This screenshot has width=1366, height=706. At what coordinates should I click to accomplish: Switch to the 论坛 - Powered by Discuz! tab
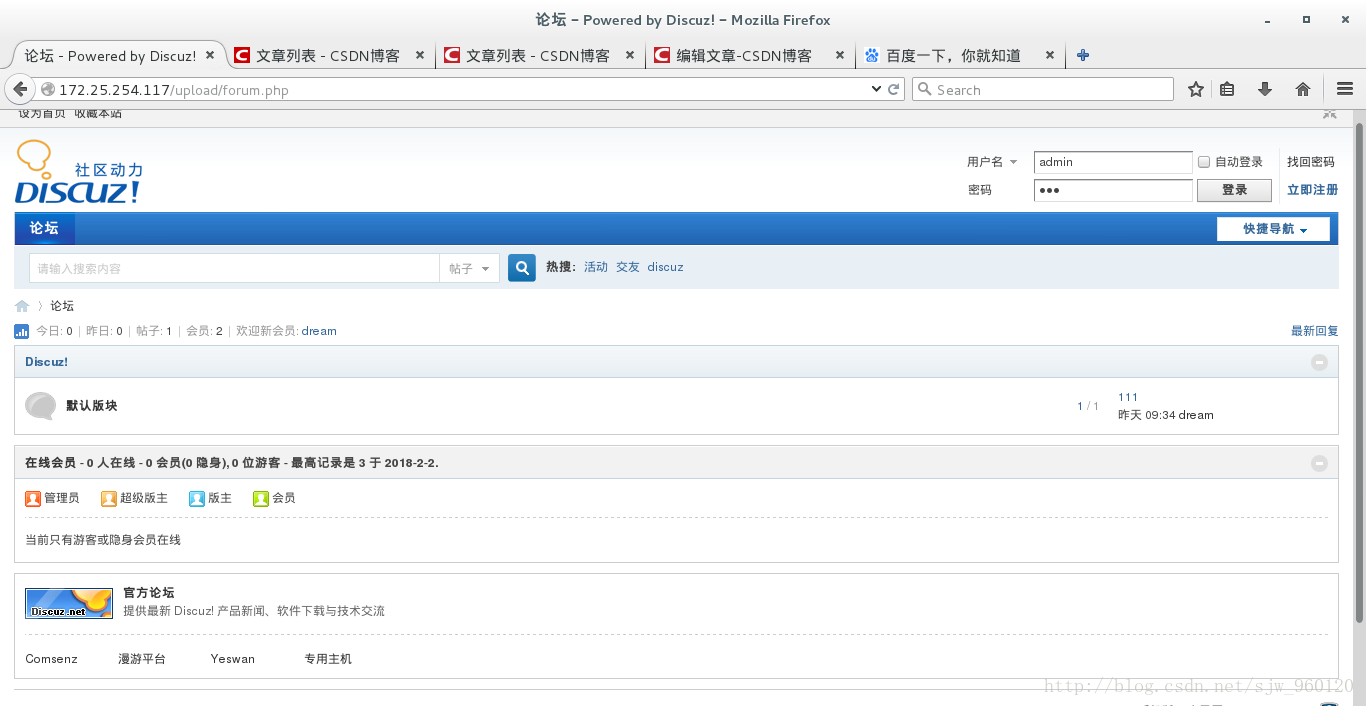pyautogui.click(x=117, y=56)
